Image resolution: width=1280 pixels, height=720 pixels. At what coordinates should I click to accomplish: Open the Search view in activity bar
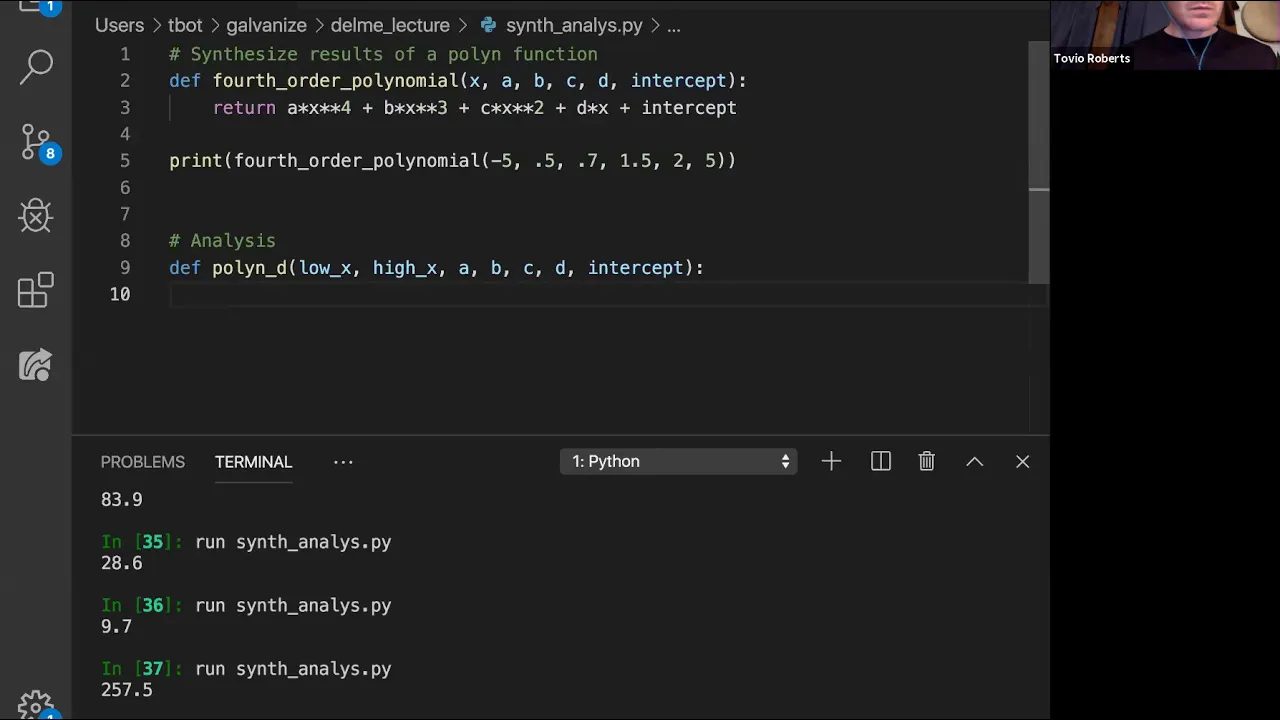(36, 66)
